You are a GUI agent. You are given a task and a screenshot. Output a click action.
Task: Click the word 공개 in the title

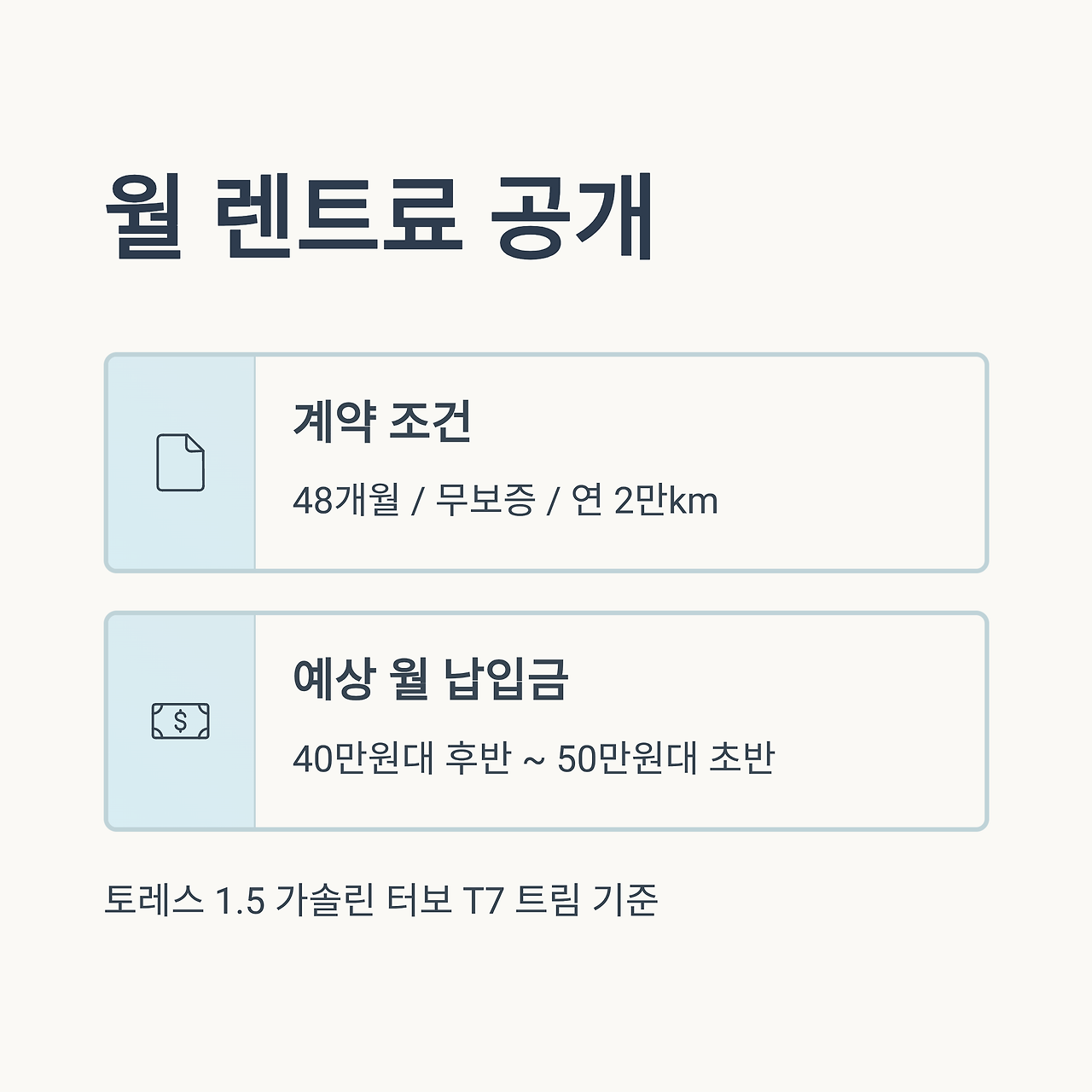[572, 216]
